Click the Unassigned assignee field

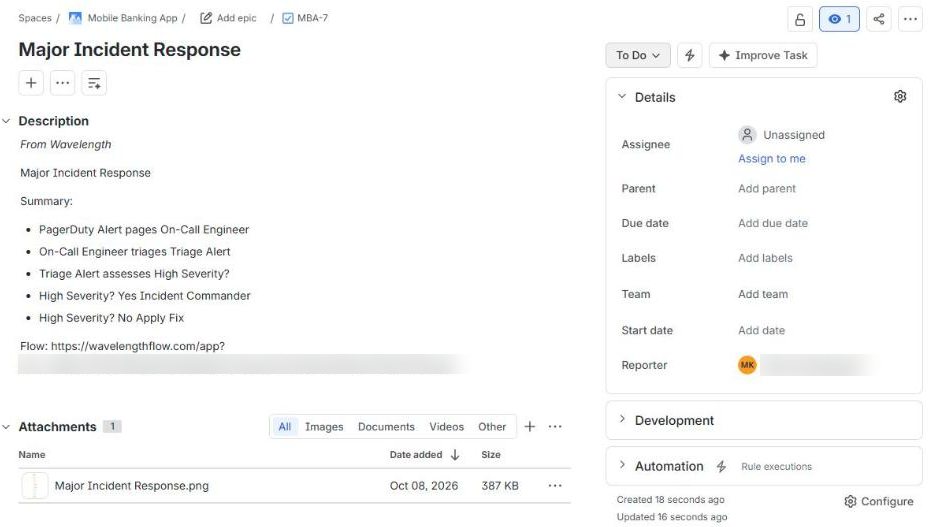click(781, 135)
